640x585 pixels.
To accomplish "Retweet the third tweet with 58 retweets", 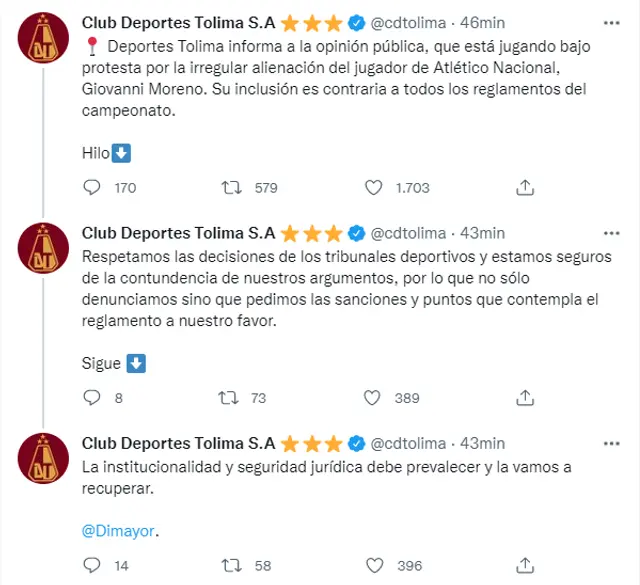I will pyautogui.click(x=230, y=565).
